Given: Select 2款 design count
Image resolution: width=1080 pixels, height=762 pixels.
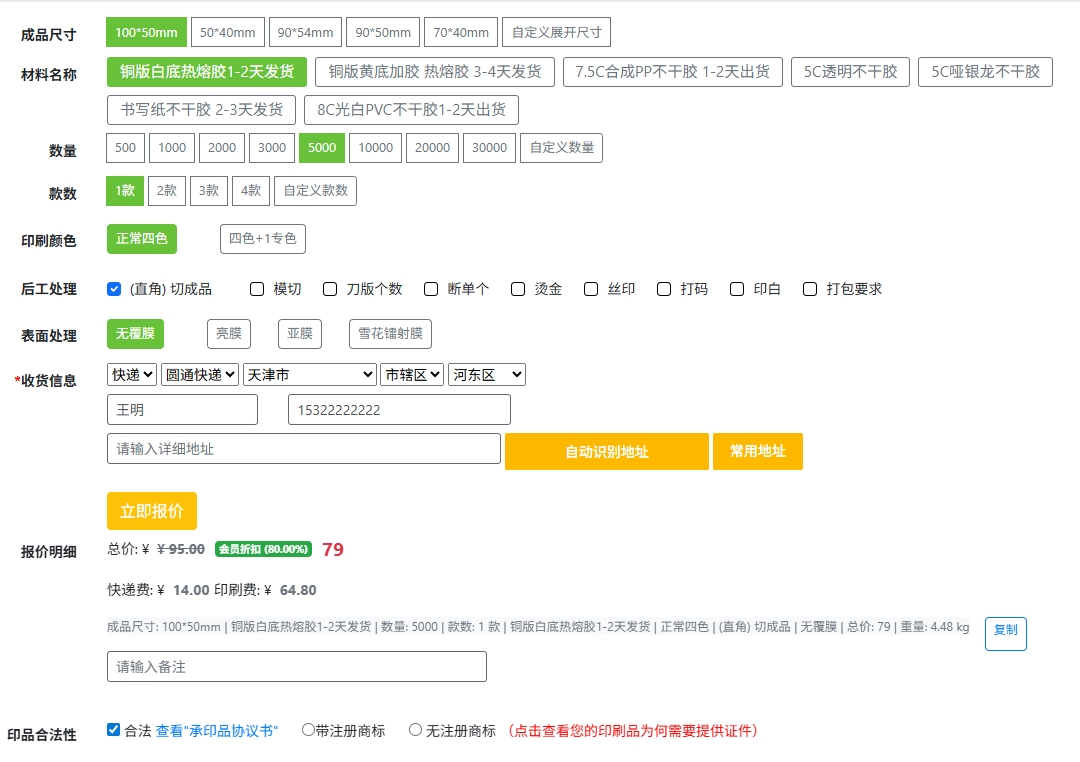Looking at the screenshot, I should click(166, 190).
